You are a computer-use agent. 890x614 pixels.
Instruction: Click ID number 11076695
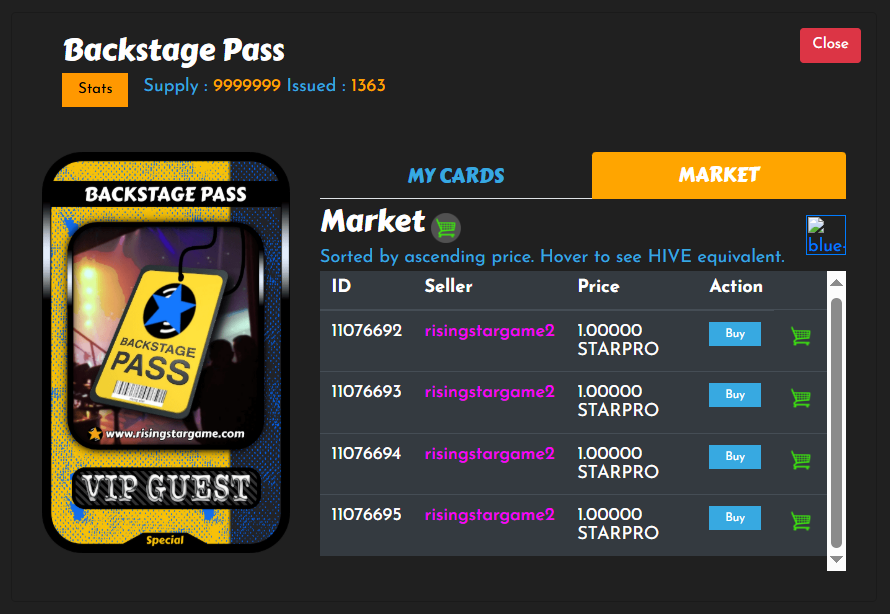click(x=367, y=514)
